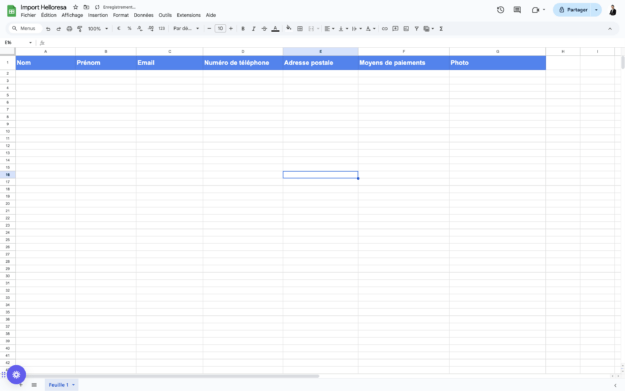
Task: Select the paint format tool
Action: 80,29
